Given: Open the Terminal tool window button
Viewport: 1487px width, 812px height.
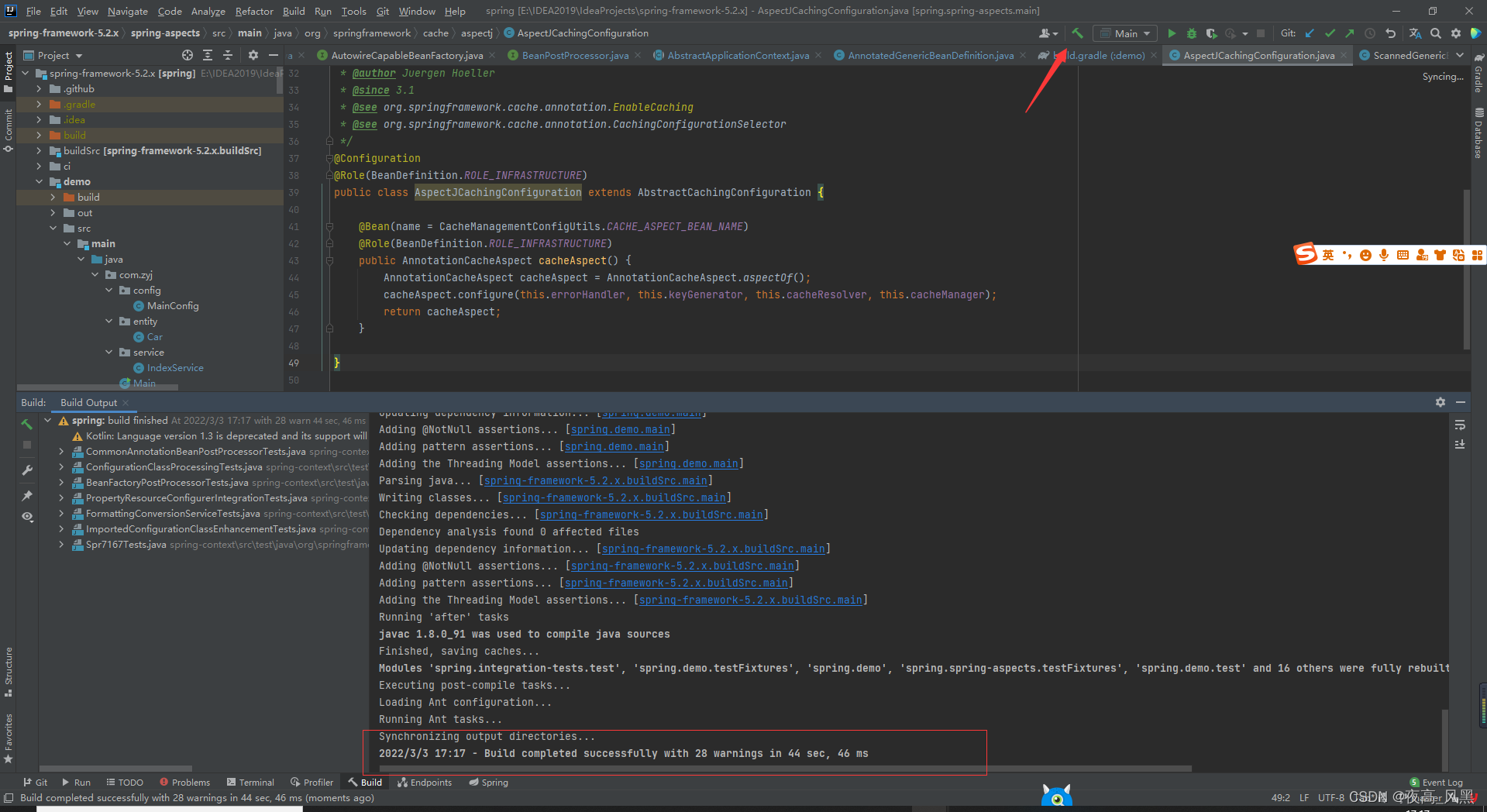Looking at the screenshot, I should [250, 783].
